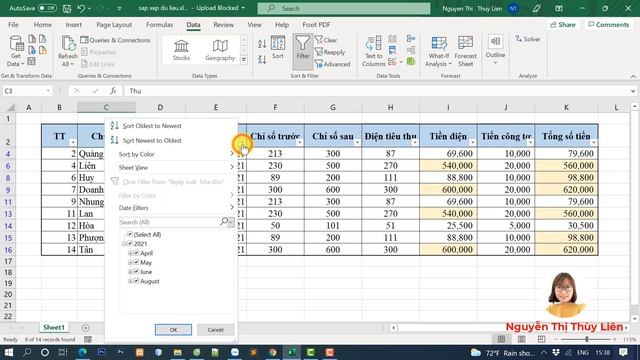This screenshot has width=640, height=360.
Task: Uncheck the May checkbox
Action: (x=136, y=262)
